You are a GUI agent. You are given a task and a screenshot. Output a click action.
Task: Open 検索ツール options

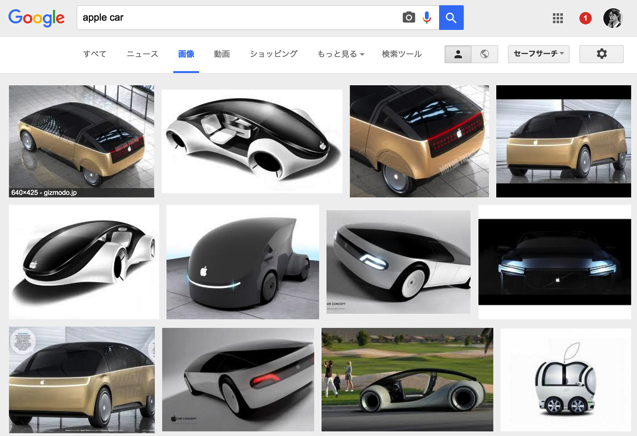pyautogui.click(x=401, y=54)
